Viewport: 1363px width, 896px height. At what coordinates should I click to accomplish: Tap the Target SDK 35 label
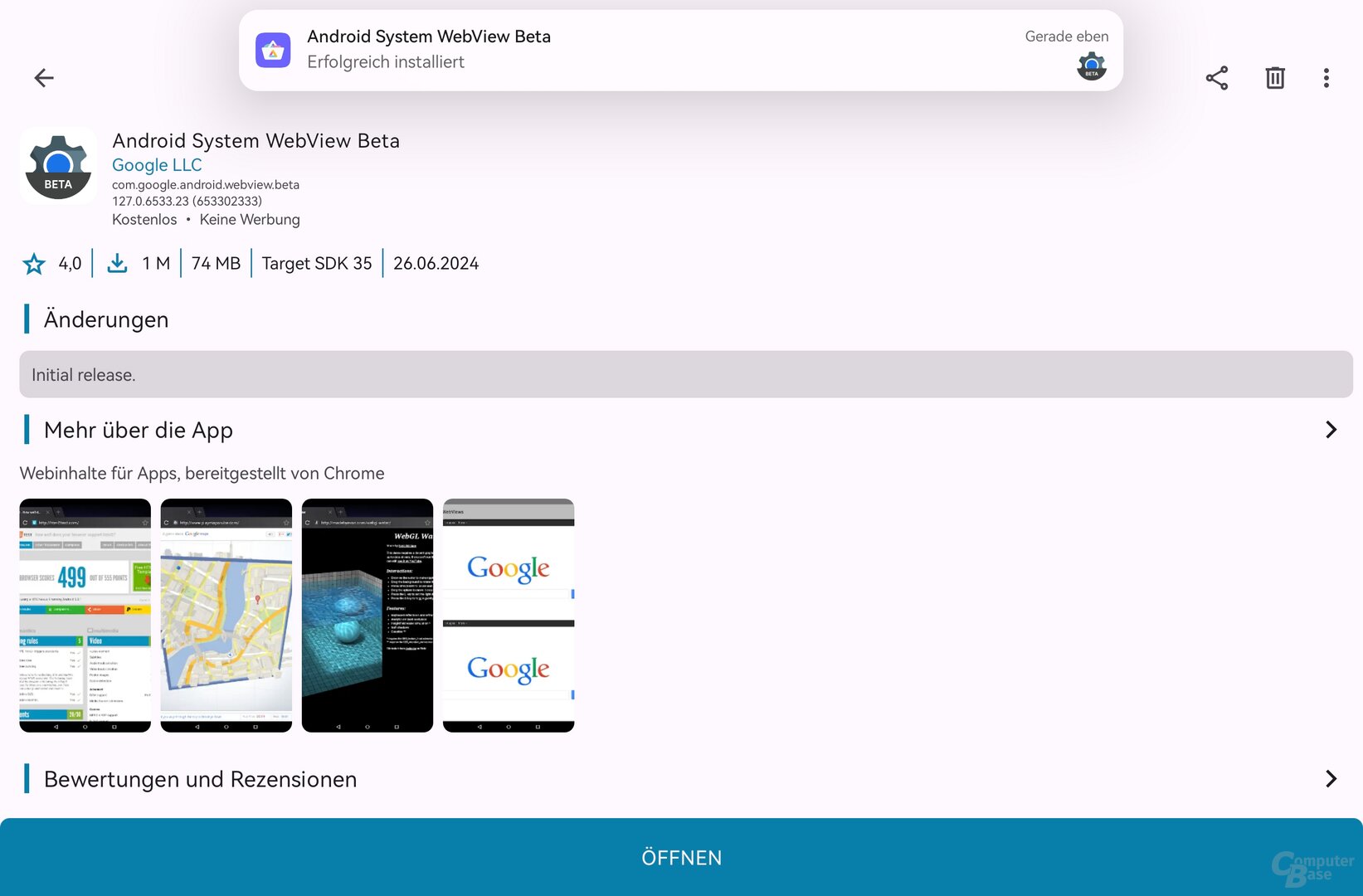point(317,264)
